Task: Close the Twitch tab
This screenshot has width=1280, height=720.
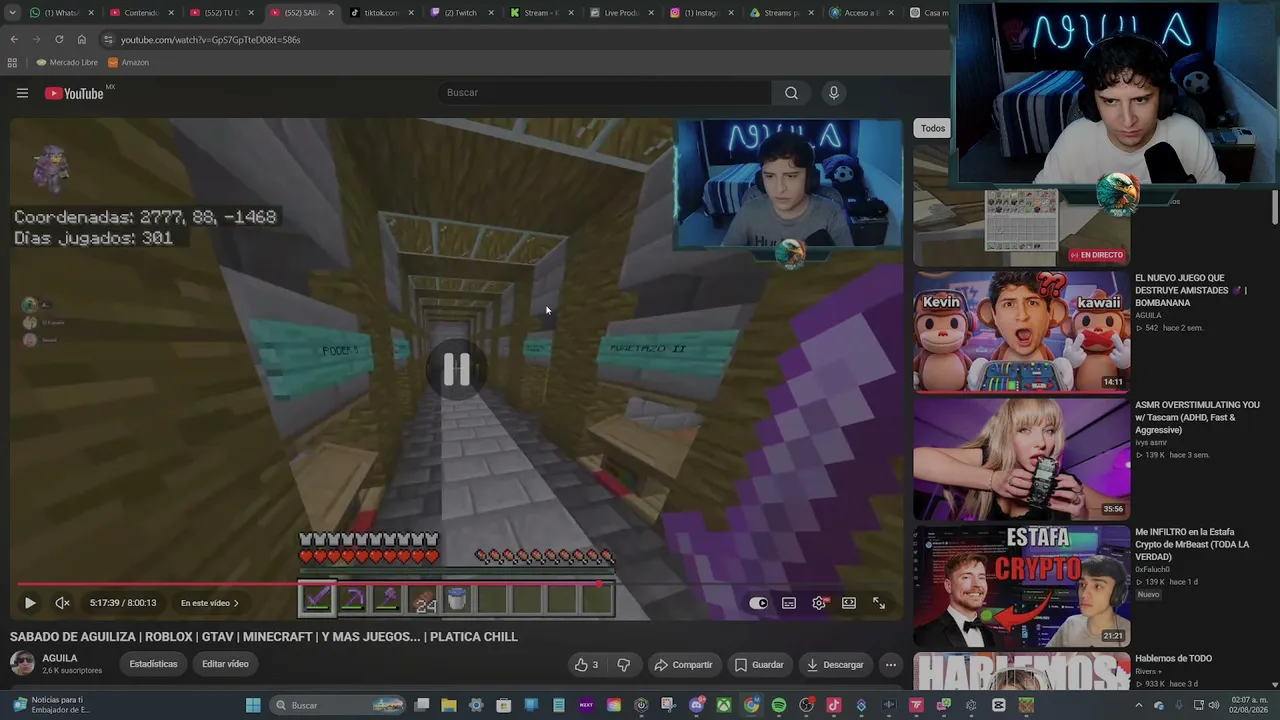Action: [491, 13]
